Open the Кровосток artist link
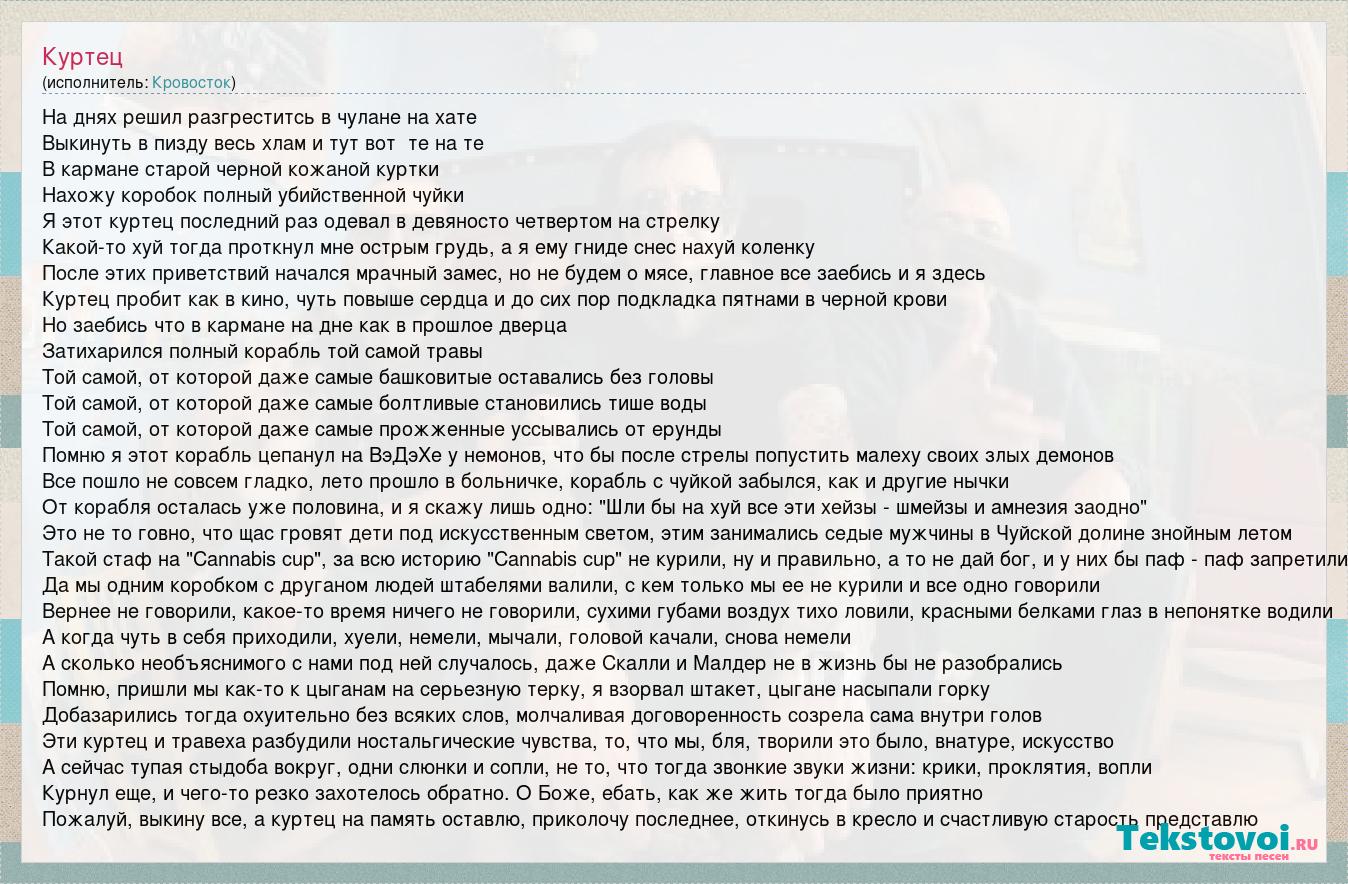This screenshot has width=1348, height=884. 191,82
